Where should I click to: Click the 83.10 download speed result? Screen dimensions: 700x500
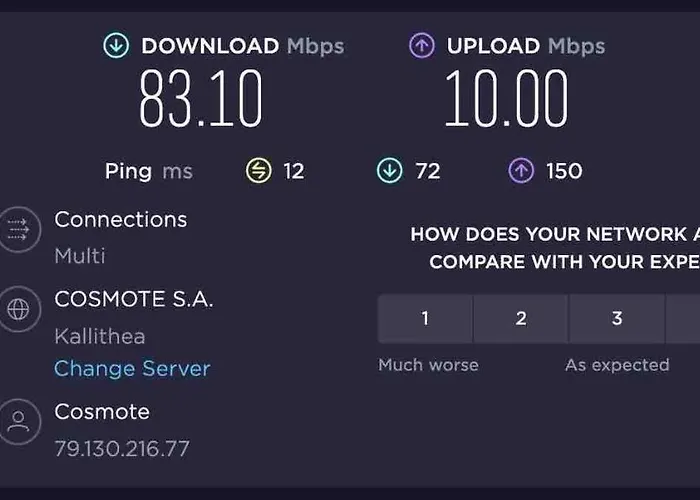(x=201, y=100)
